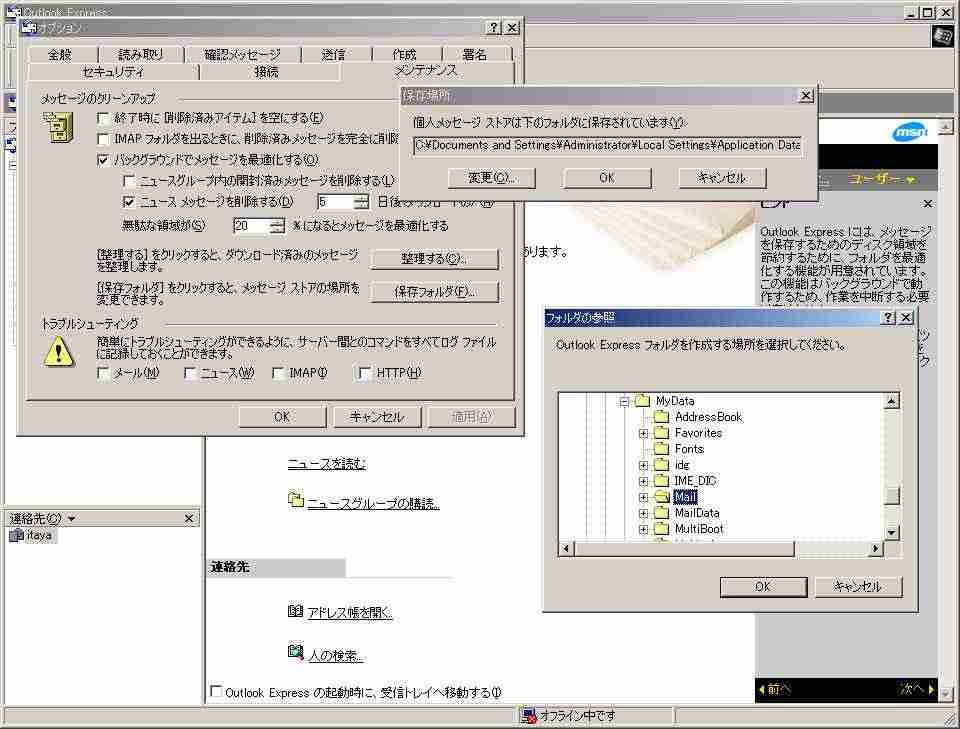The height and width of the screenshot is (729, 960).
Task: Click the wasted space percent spinner
Action: click(x=278, y=226)
